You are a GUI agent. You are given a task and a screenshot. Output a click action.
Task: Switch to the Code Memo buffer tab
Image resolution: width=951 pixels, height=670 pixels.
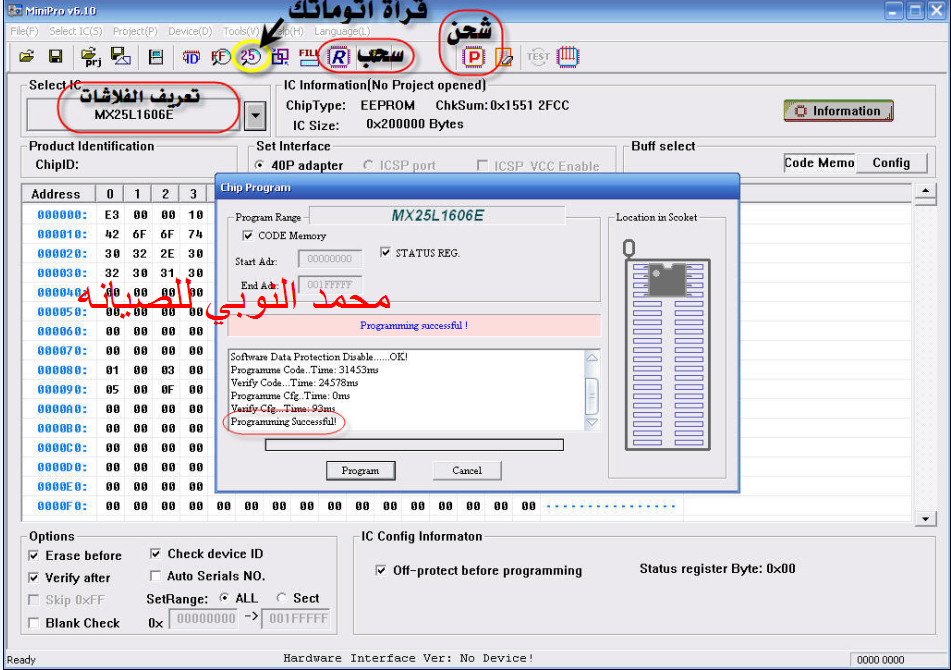pyautogui.click(x=819, y=162)
